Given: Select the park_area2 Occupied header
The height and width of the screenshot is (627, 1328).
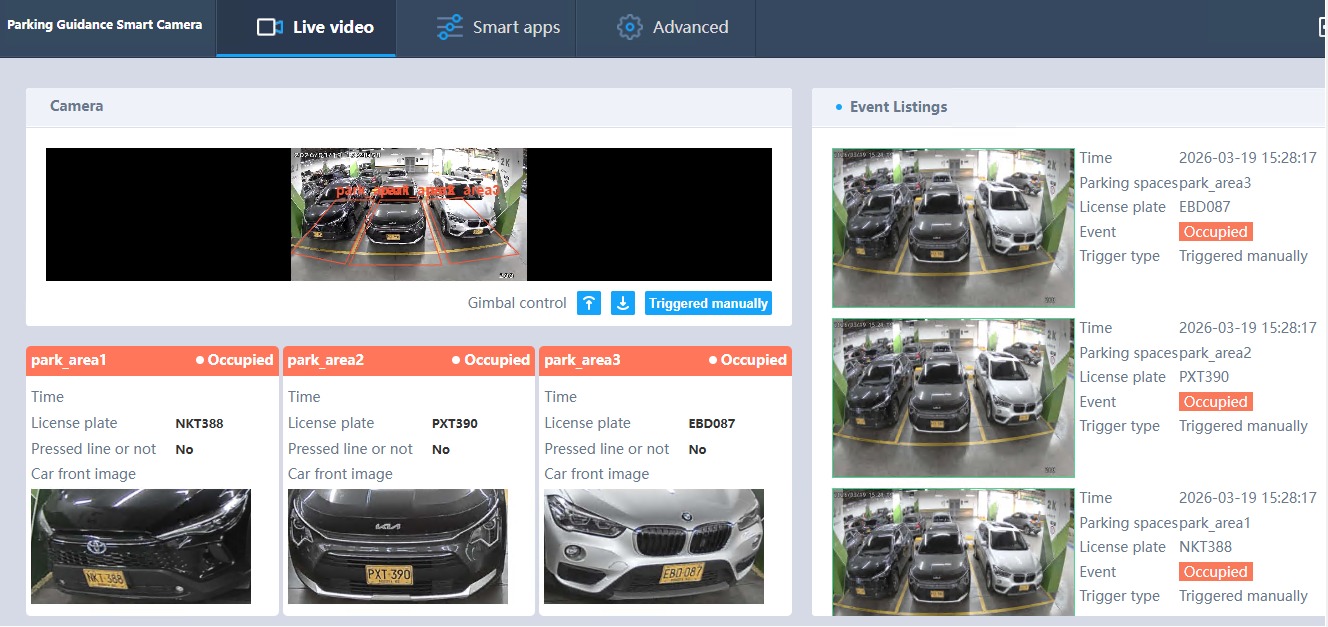Looking at the screenshot, I should (408, 360).
